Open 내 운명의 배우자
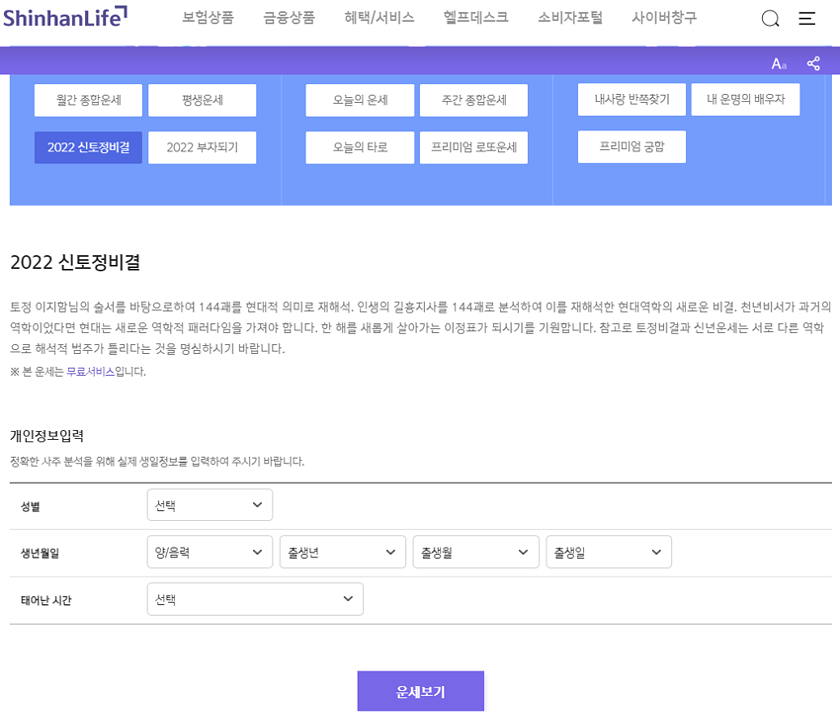840x712 pixels. [x=745, y=100]
